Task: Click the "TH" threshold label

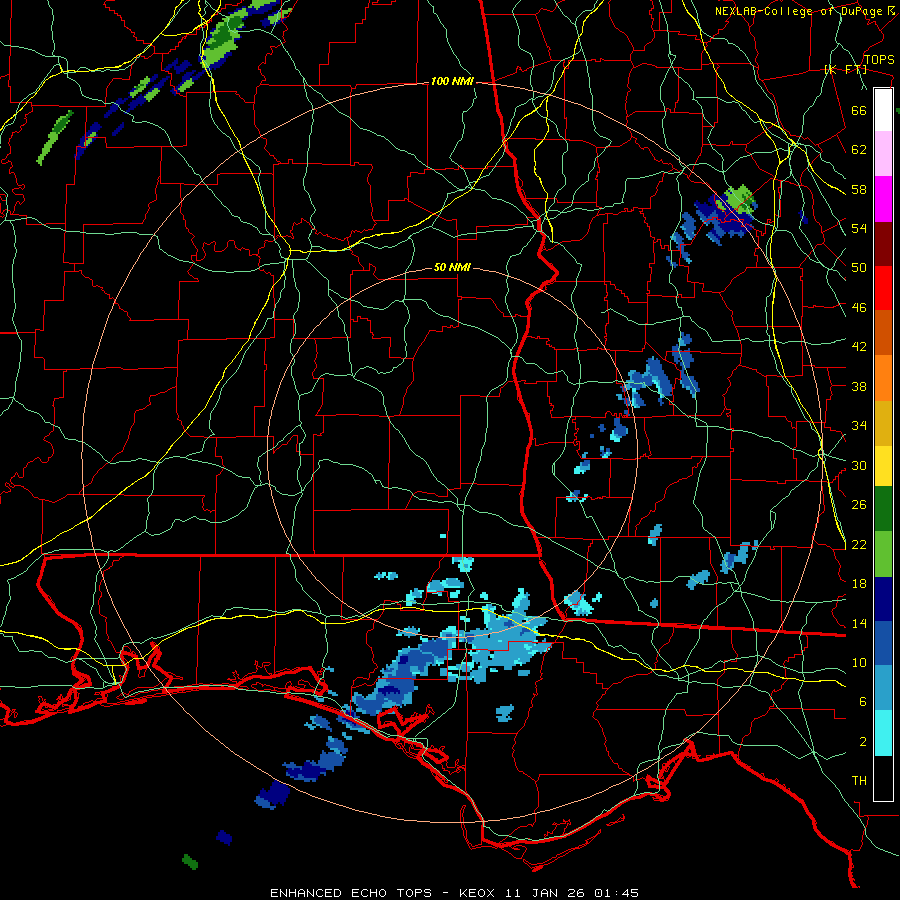Action: [x=859, y=781]
